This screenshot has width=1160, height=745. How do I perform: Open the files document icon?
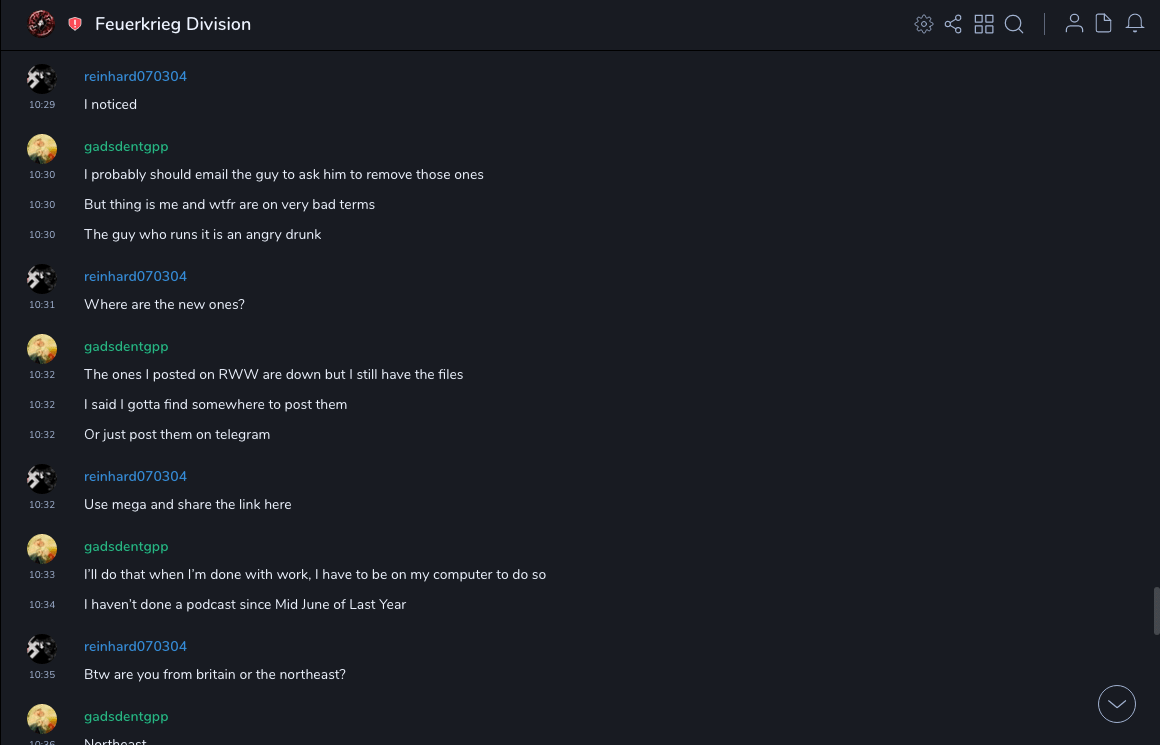click(1104, 24)
